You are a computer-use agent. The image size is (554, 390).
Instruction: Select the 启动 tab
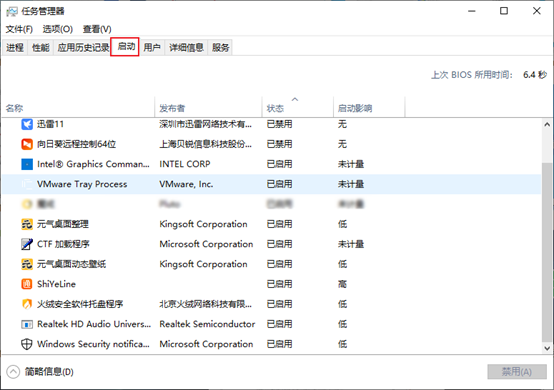125,47
